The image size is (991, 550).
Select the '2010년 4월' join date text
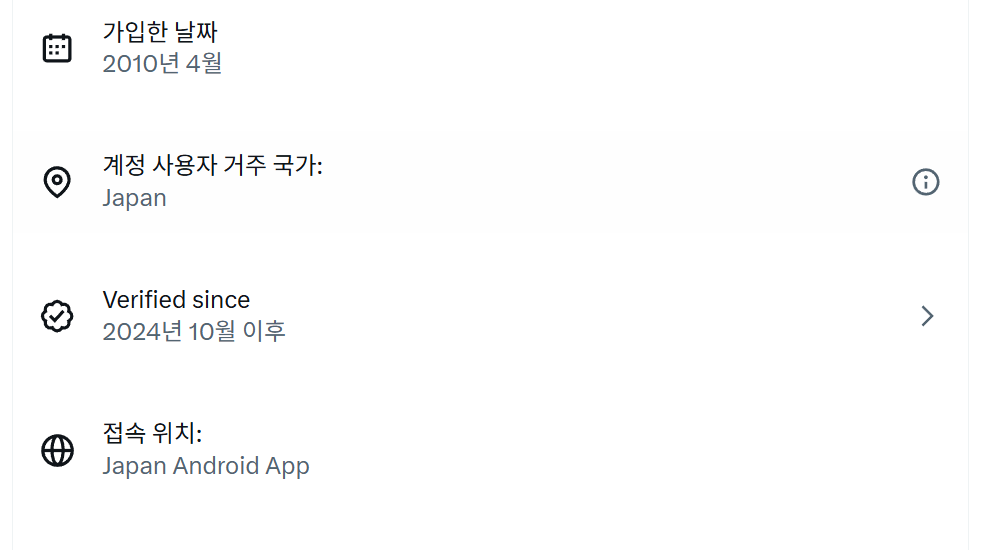[162, 64]
